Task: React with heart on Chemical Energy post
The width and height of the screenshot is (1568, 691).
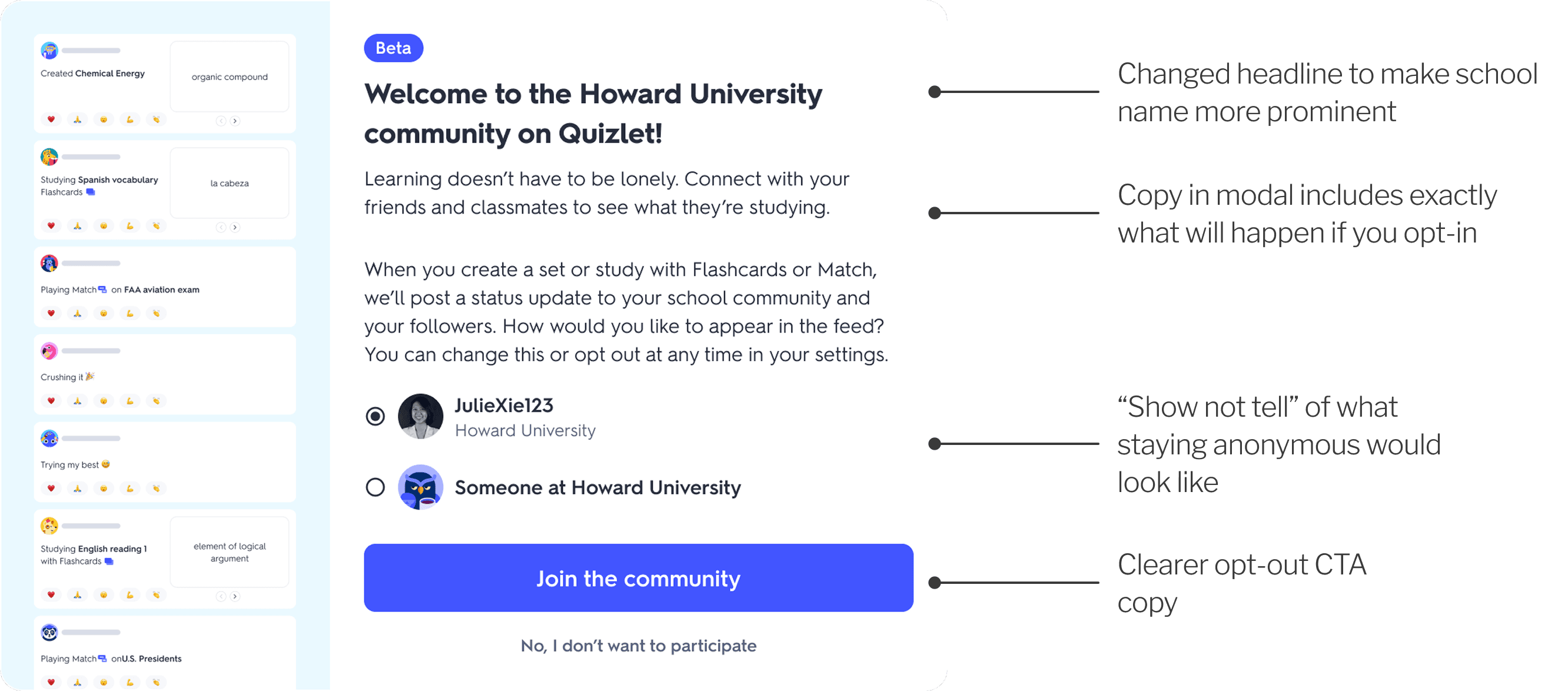Action: 51,119
